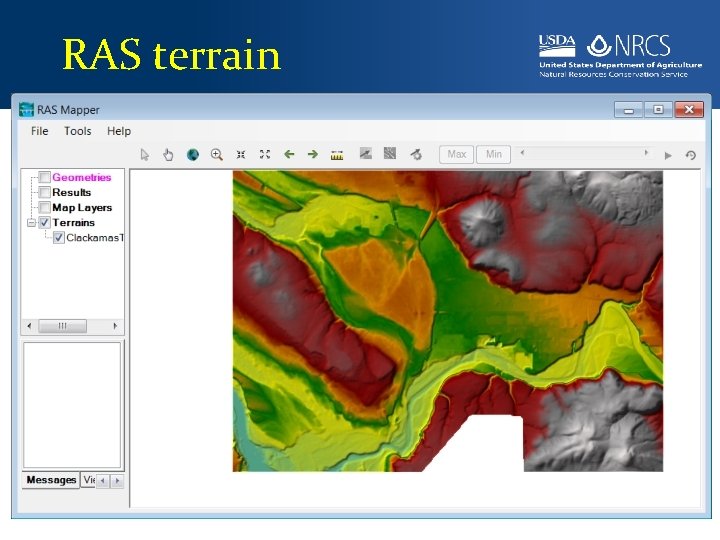Image resolution: width=720 pixels, height=540 pixels.
Task: Select the Geometries tree label
Action: 82,177
